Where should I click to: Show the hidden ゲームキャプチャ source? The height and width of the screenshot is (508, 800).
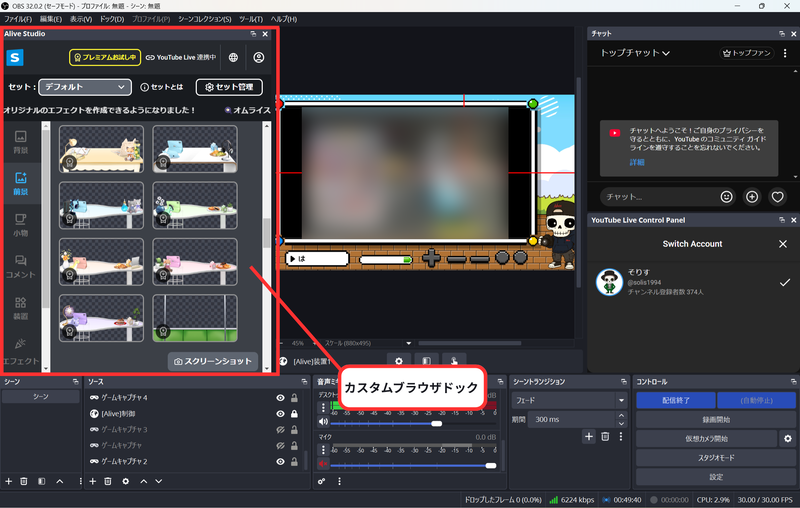(x=280, y=446)
